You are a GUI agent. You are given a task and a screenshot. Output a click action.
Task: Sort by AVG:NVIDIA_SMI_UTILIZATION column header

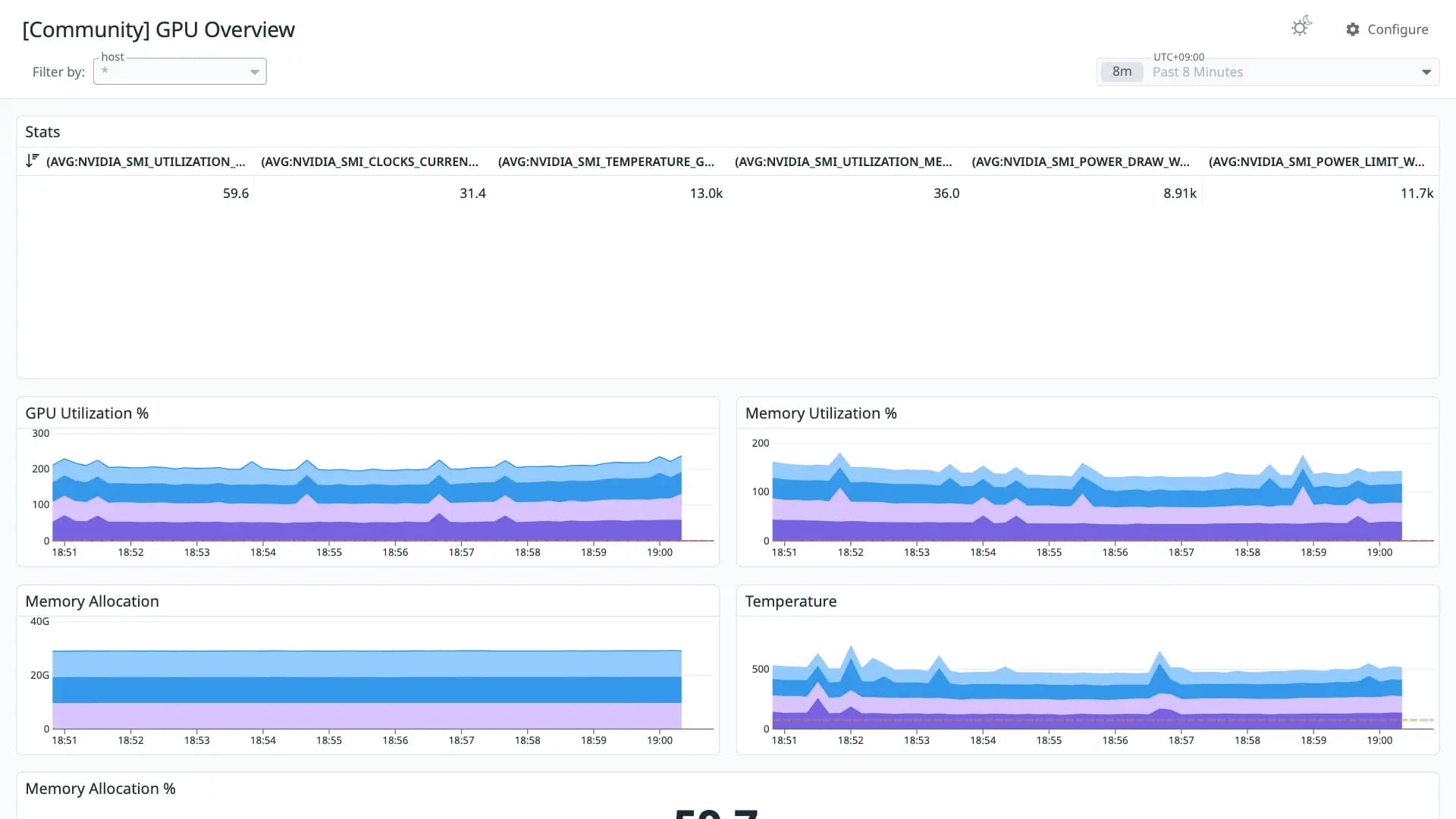146,162
